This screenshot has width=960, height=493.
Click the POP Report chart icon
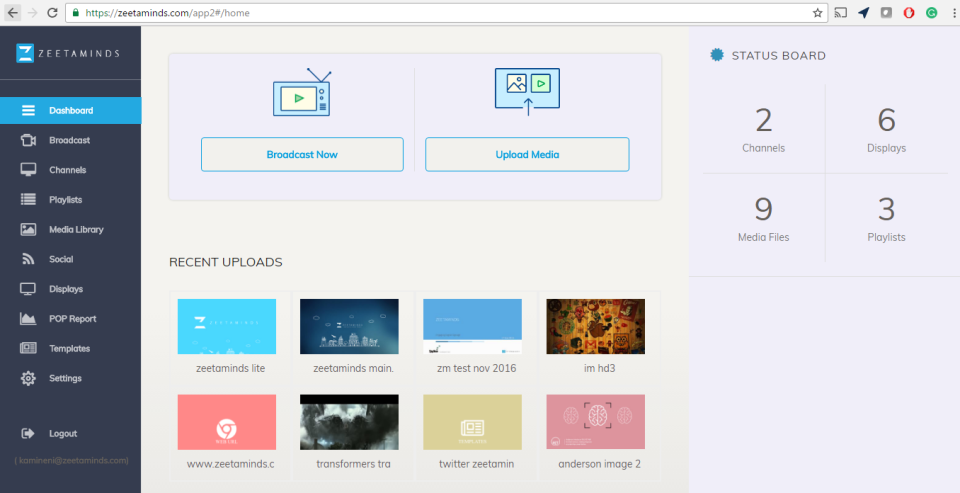[x=28, y=318]
